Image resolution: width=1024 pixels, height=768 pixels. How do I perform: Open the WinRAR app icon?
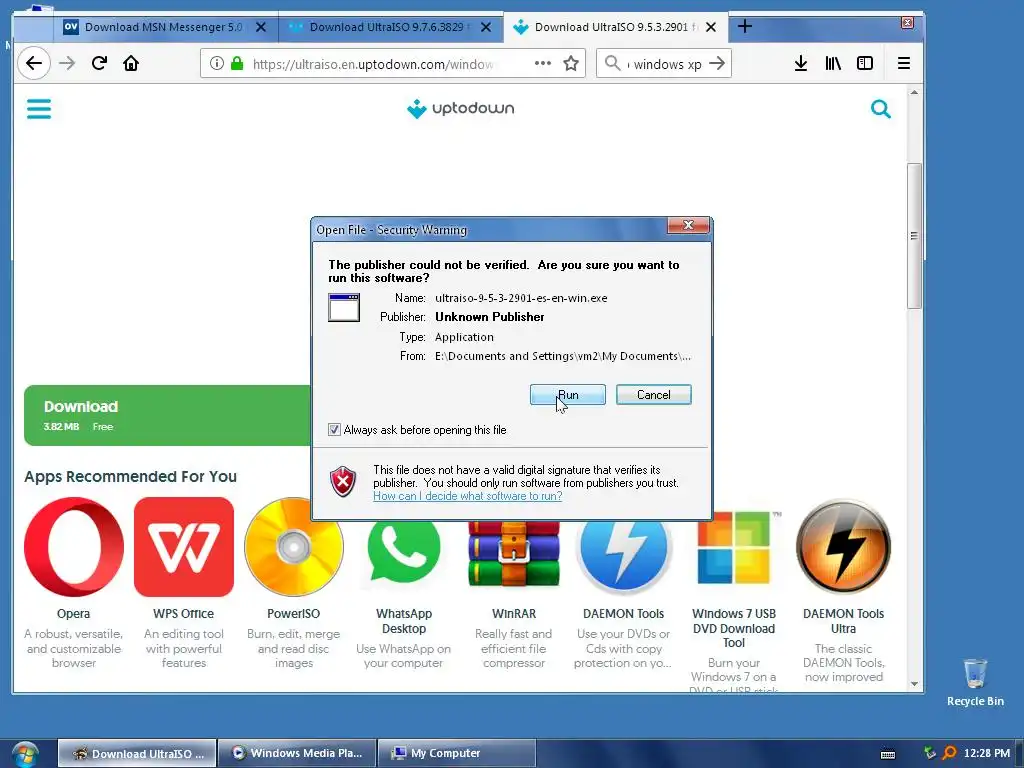coord(514,554)
